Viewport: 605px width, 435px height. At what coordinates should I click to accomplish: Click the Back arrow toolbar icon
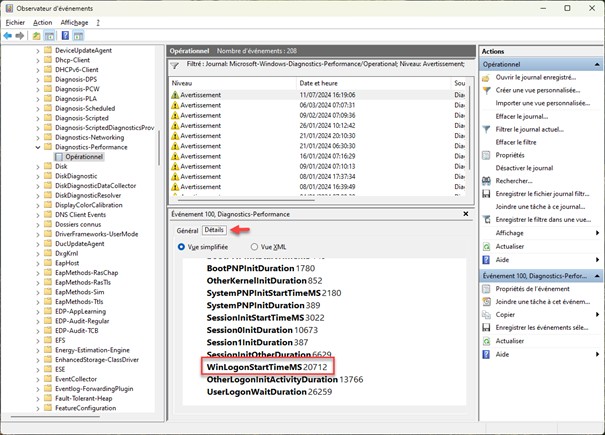pyautogui.click(x=8, y=35)
